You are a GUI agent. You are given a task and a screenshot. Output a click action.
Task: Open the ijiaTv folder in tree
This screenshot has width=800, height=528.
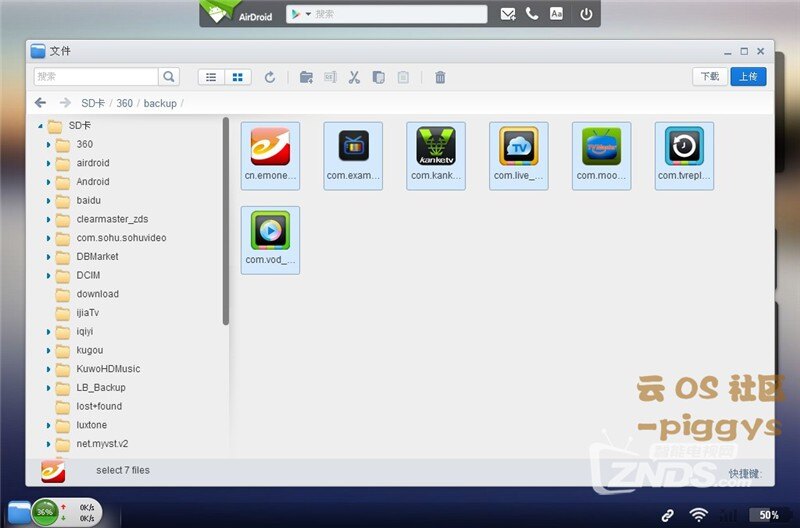(77, 313)
